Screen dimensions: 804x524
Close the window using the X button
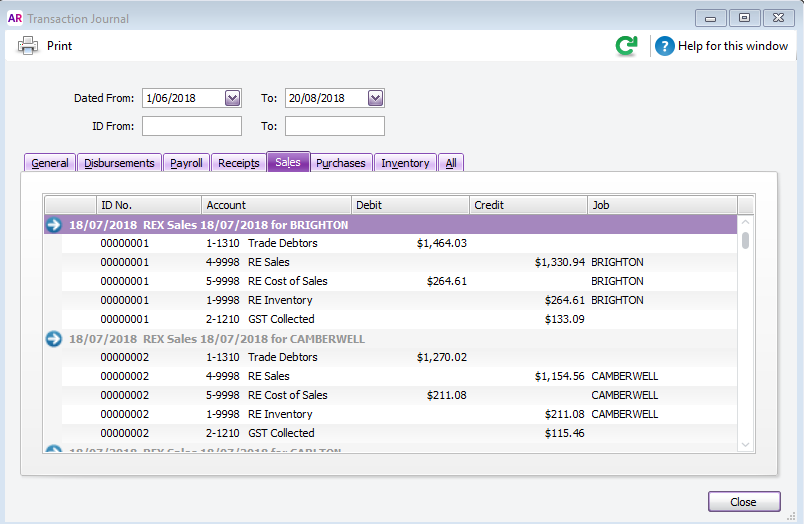coord(778,18)
